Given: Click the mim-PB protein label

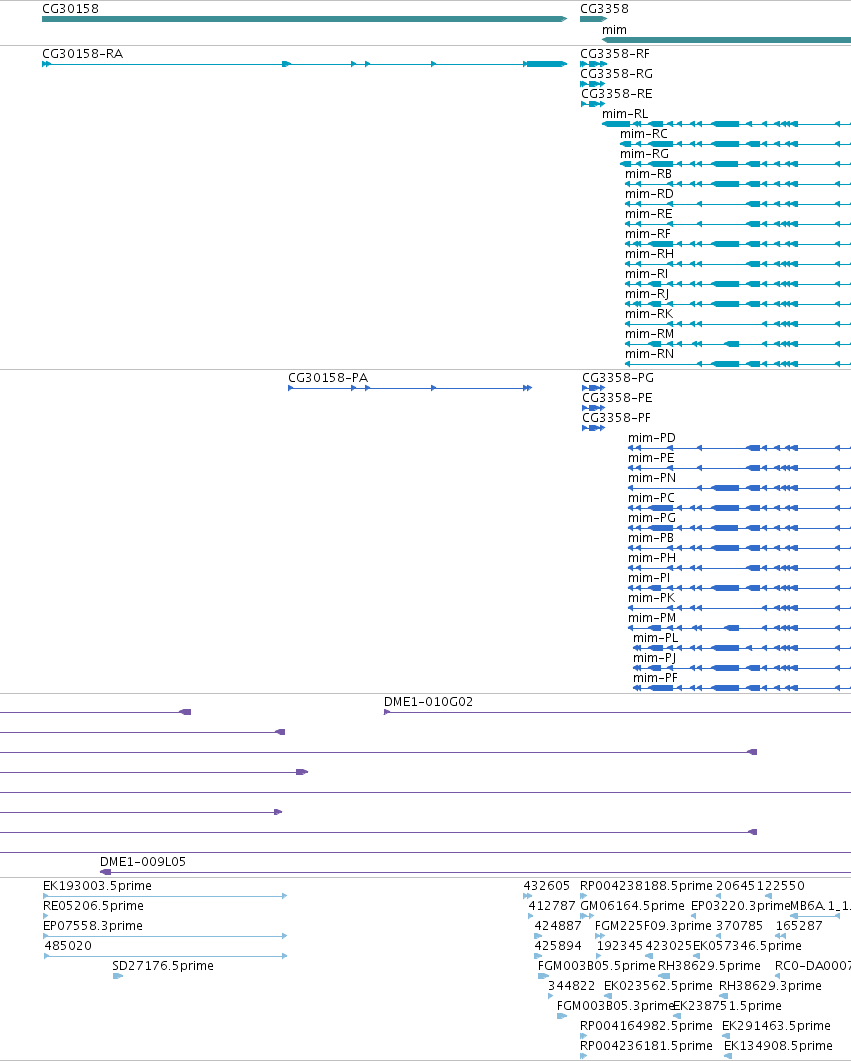Looking at the screenshot, I should pyautogui.click(x=651, y=538).
